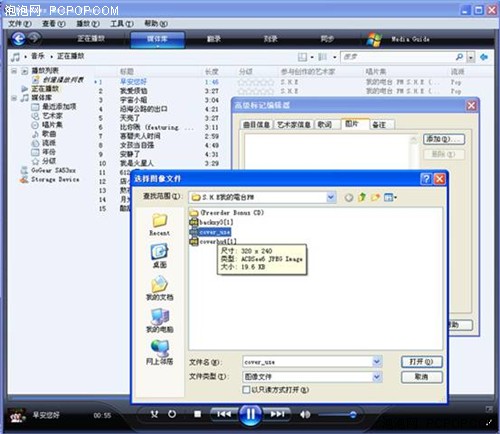Skip to the next track
This screenshot has height=434, width=500.
(x=277, y=414)
